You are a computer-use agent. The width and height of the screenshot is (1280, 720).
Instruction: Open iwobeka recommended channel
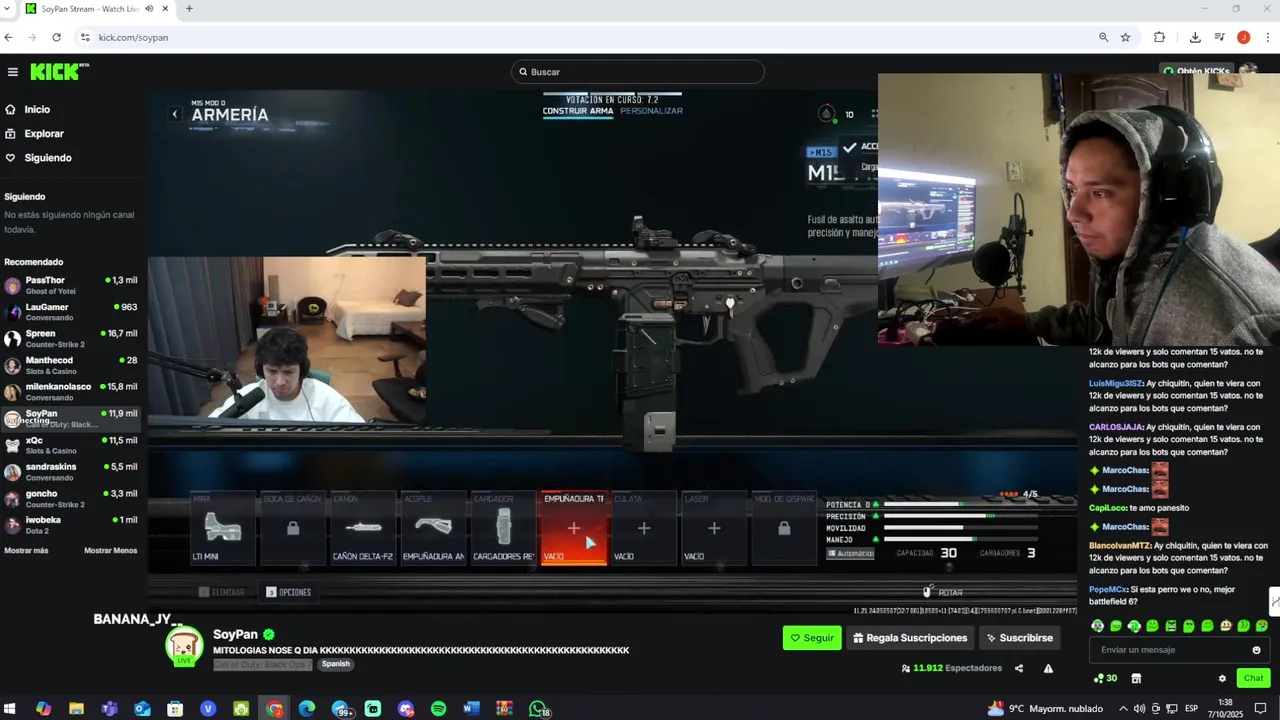(x=70, y=525)
